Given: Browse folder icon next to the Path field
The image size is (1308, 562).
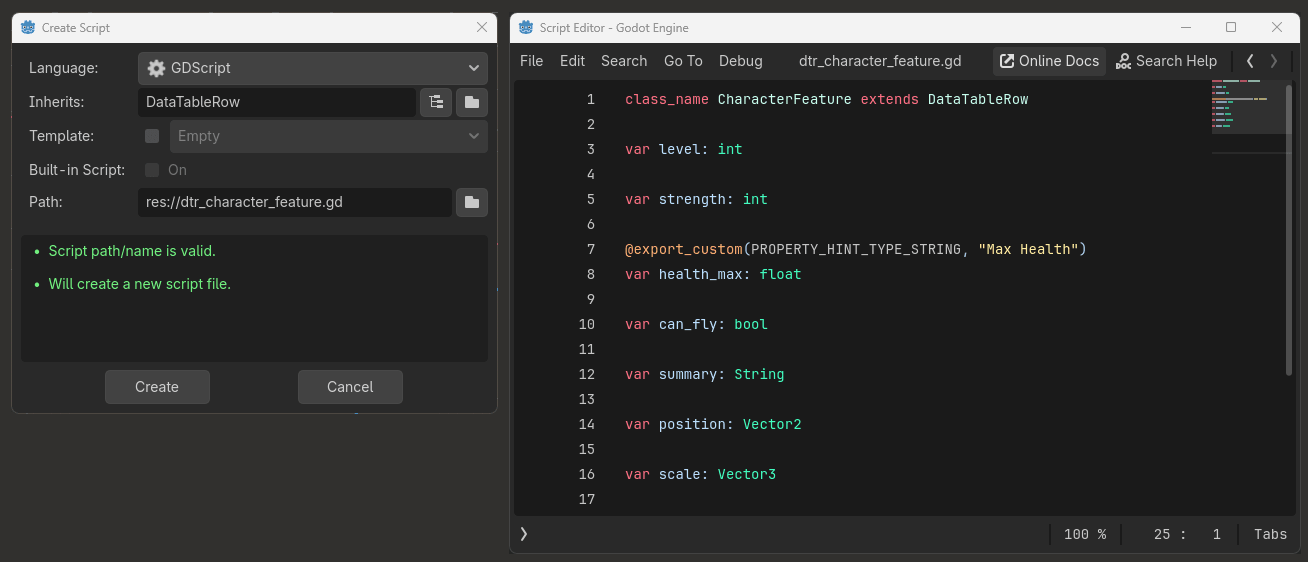Looking at the screenshot, I should point(472,202).
